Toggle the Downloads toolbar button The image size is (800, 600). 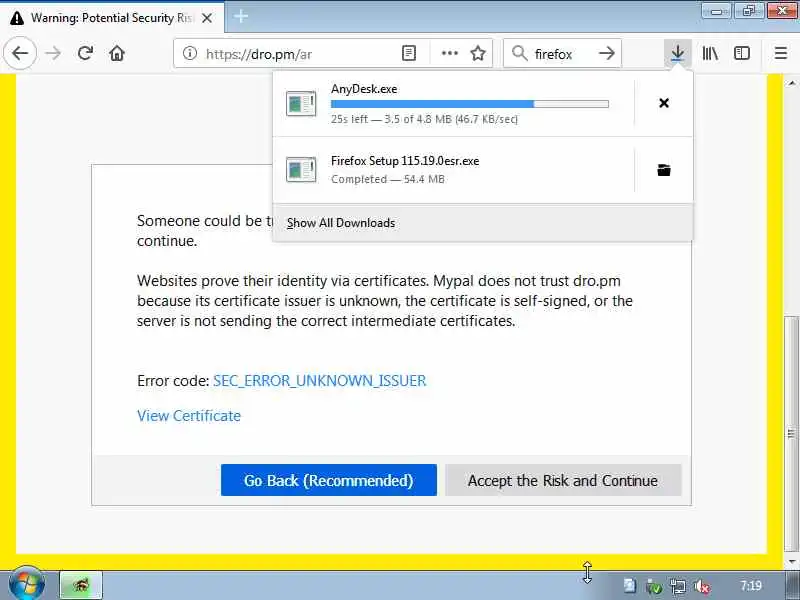coord(678,53)
